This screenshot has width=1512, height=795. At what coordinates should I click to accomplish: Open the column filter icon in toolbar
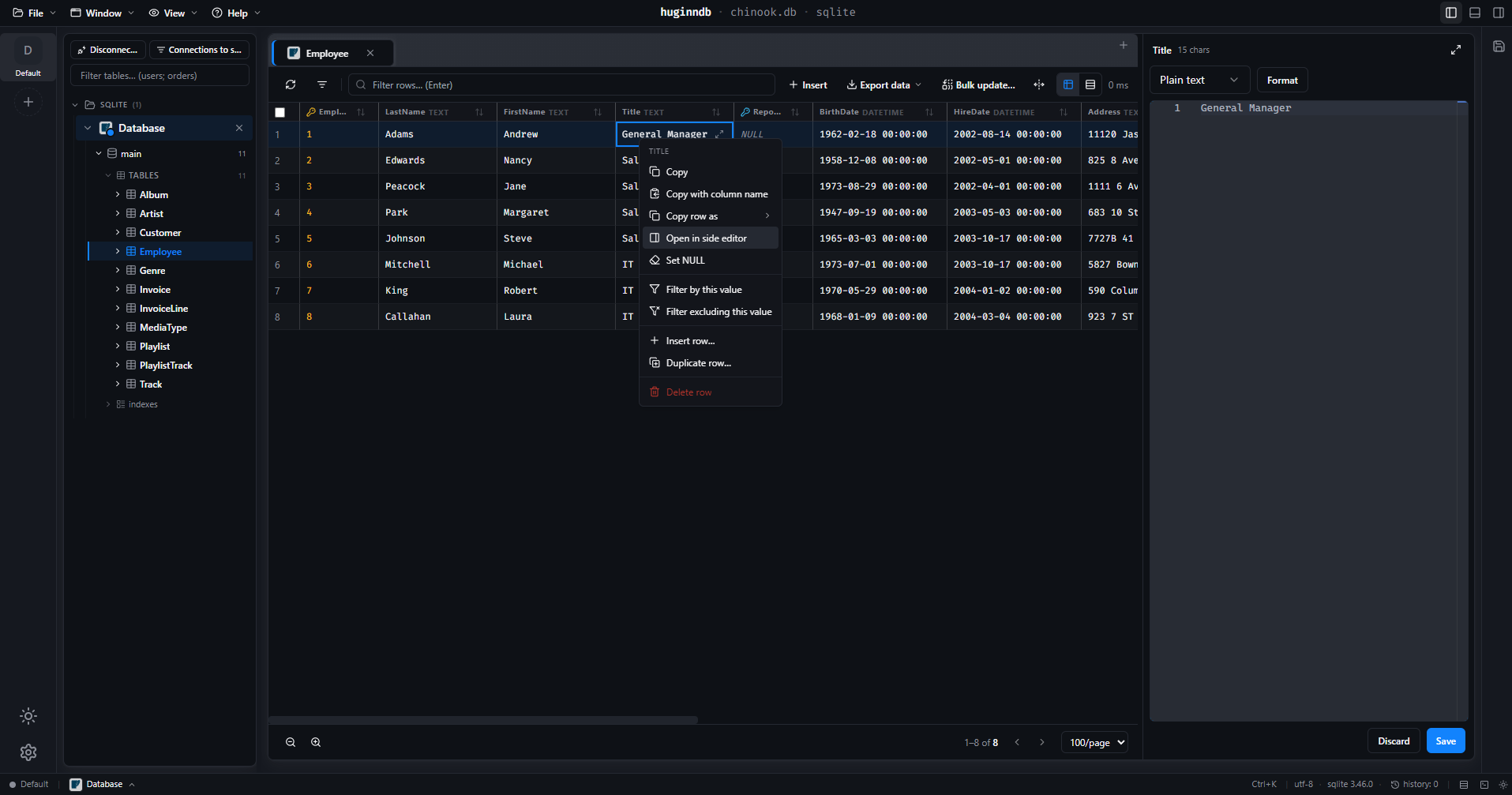[322, 84]
